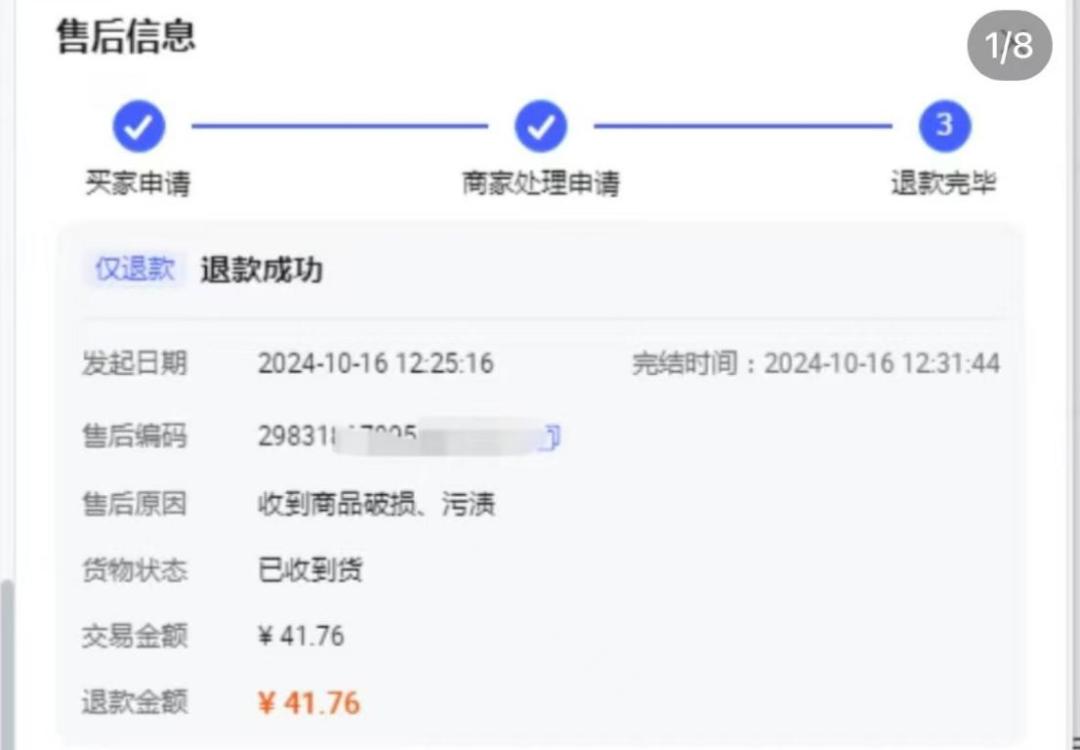The height and width of the screenshot is (750, 1080).
Task: Click the 商家处理申请 step checkmark icon
Action: [541, 127]
